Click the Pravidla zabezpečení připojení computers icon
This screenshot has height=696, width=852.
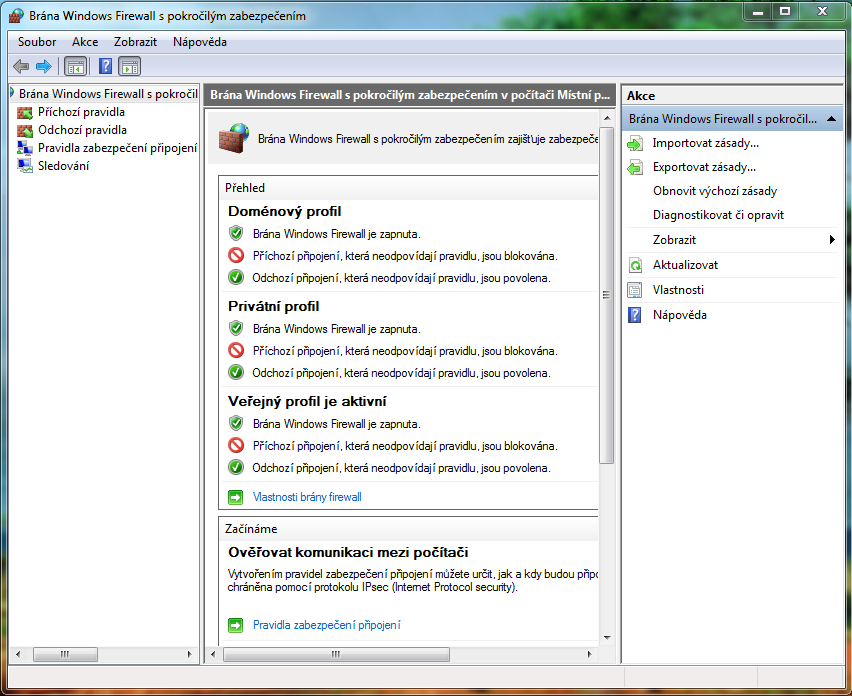25,148
